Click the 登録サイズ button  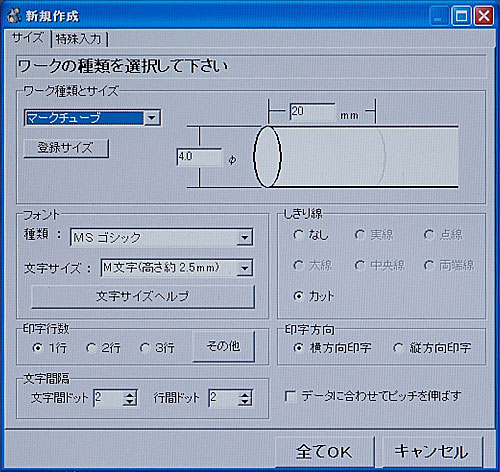coord(66,148)
